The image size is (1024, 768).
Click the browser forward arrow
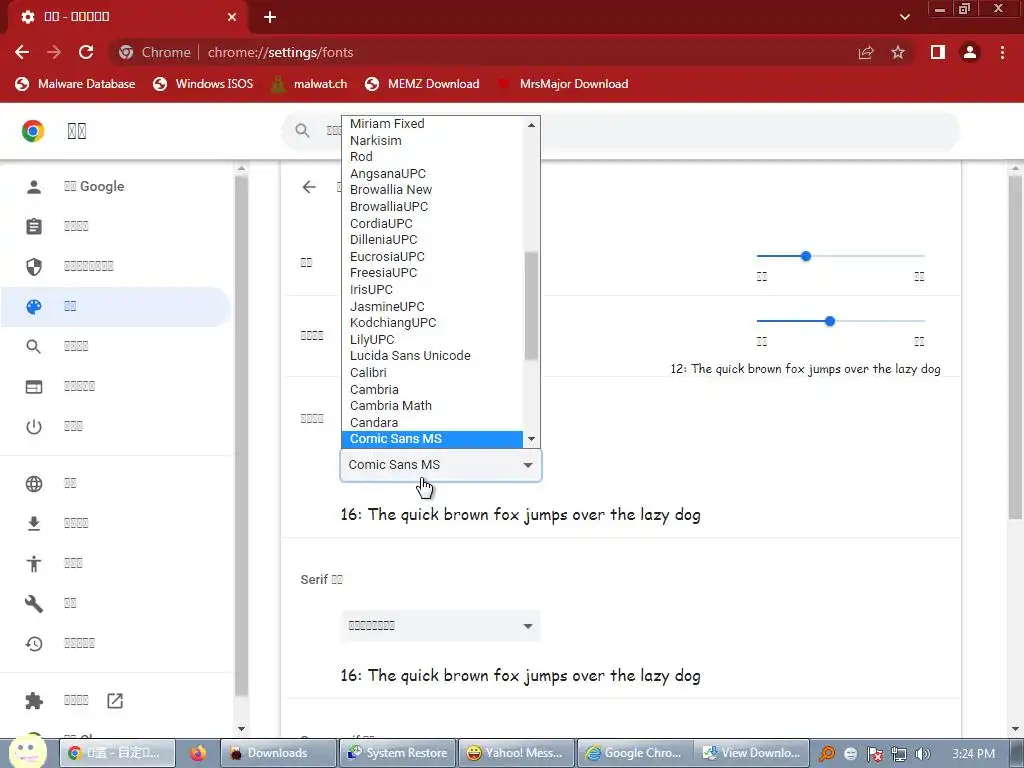click(54, 52)
